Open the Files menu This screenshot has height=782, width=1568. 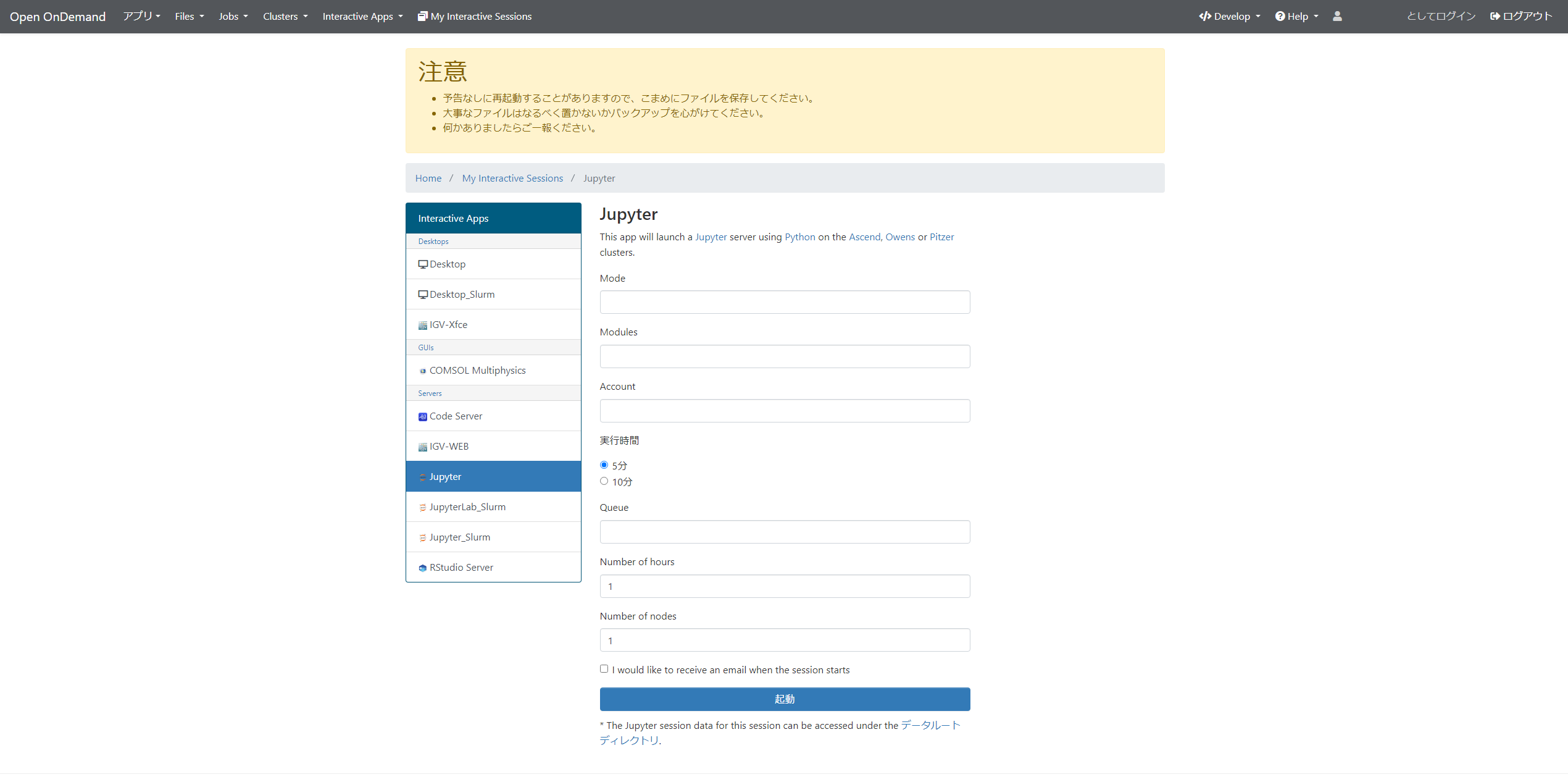[x=189, y=16]
